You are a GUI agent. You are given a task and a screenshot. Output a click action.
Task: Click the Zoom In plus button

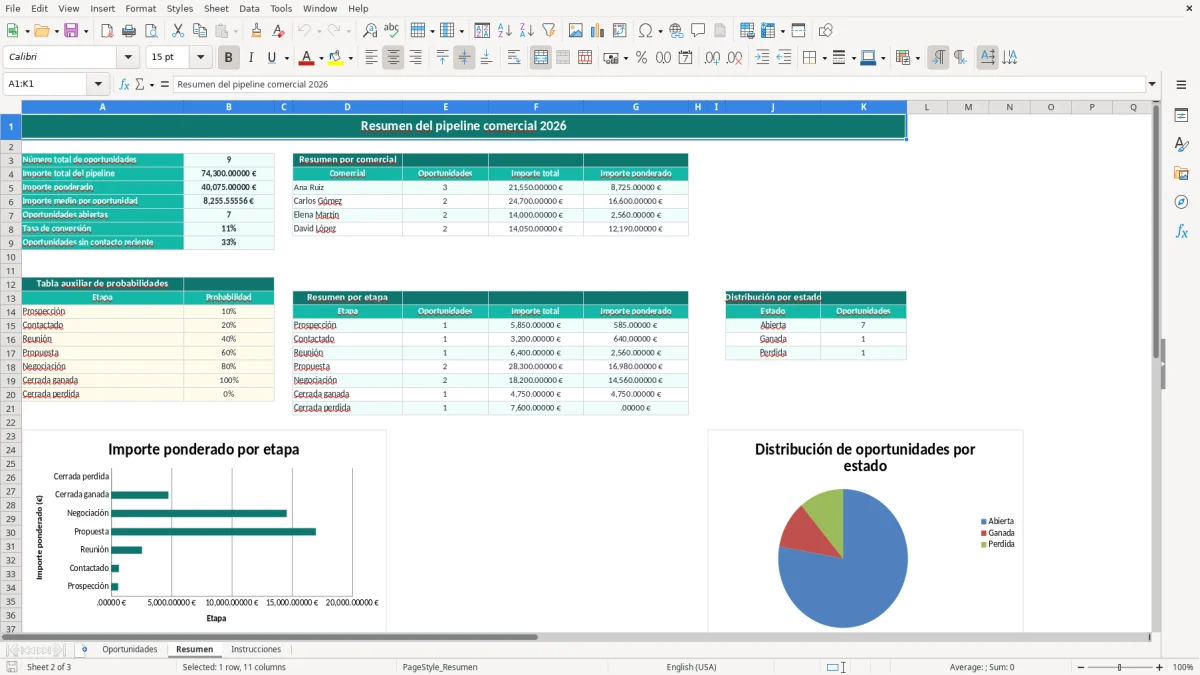(1160, 667)
